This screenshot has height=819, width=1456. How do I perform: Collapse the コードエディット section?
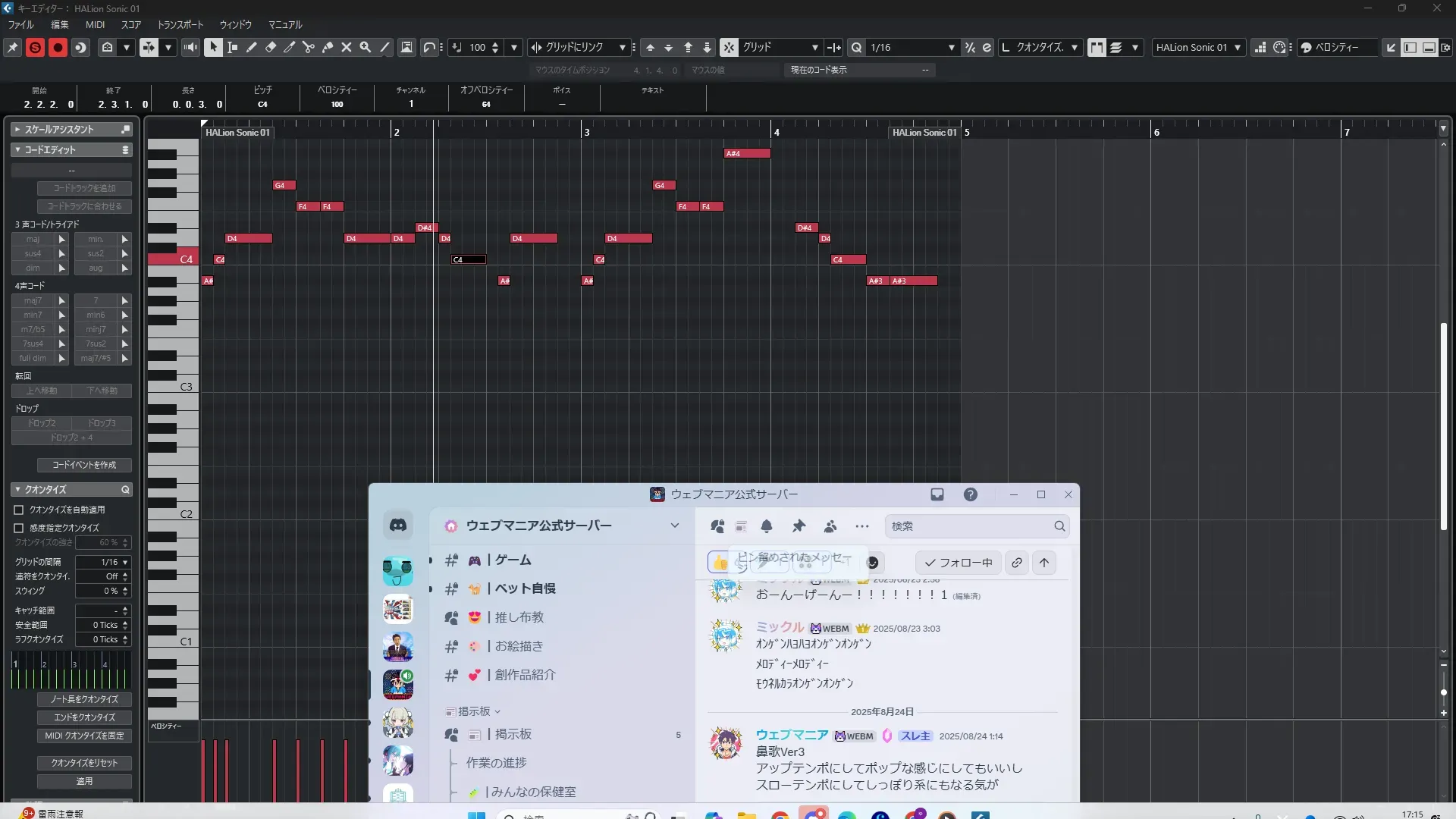pyautogui.click(x=17, y=149)
